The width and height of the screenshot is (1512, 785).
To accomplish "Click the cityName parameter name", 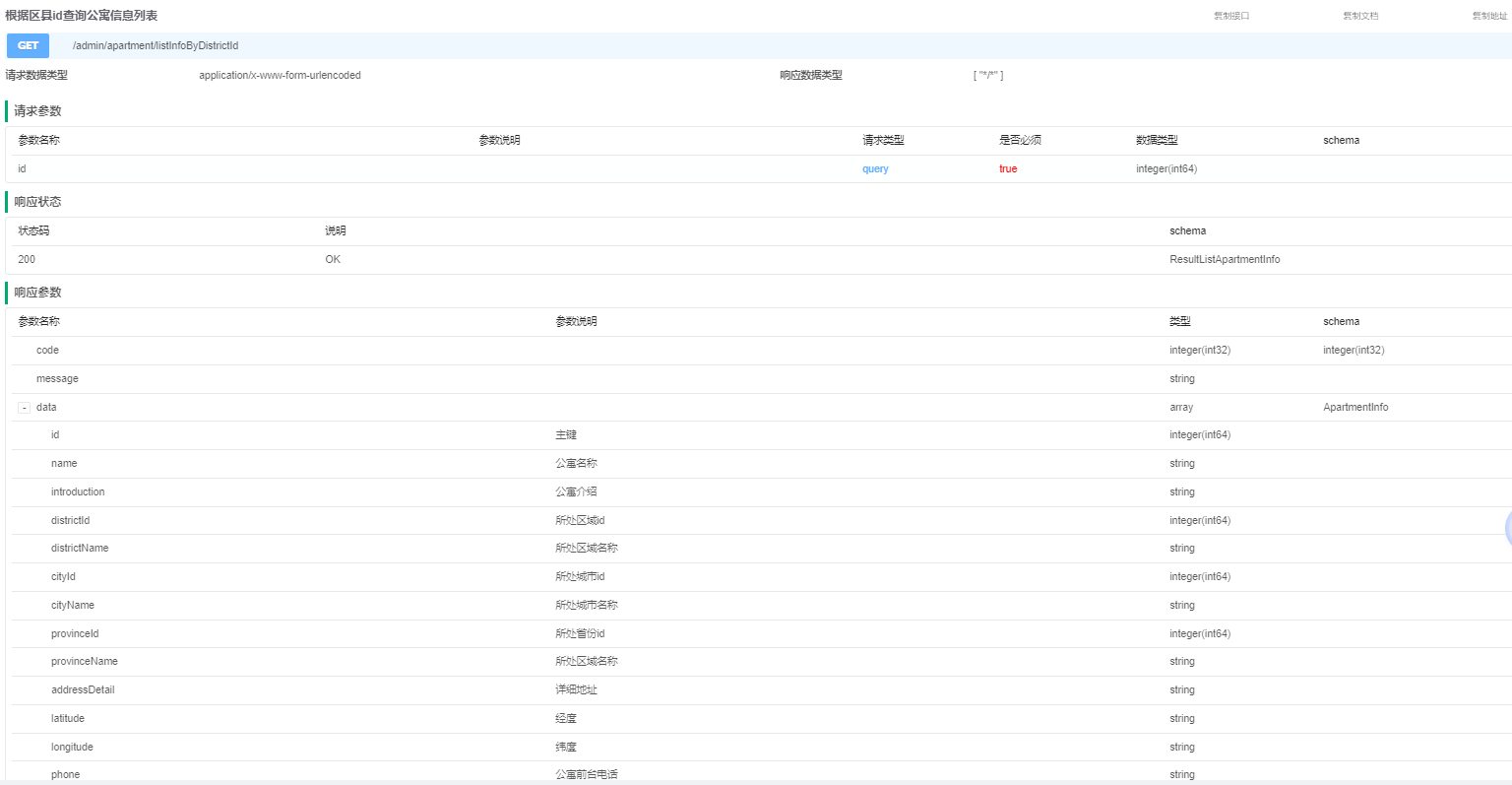I will [x=73, y=606].
